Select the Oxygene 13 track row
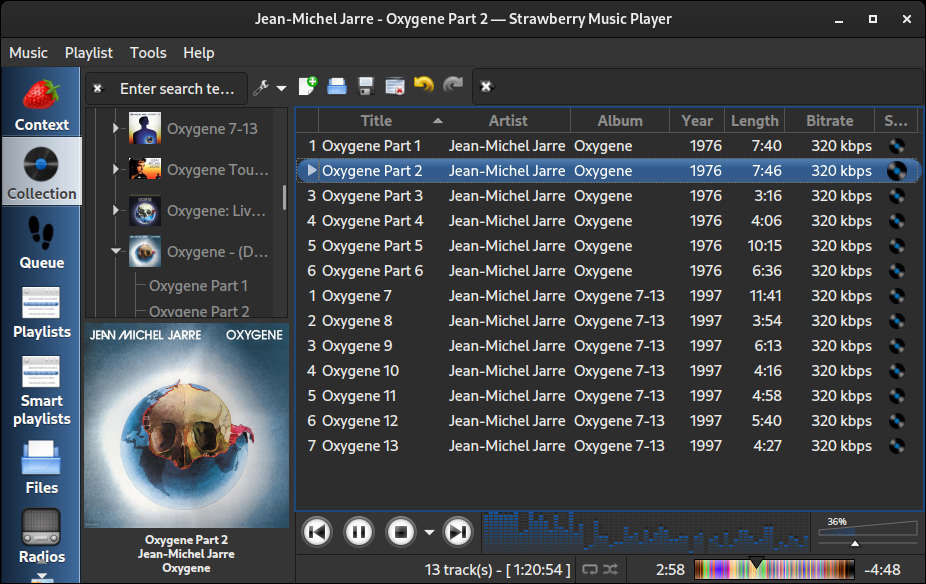The width and height of the screenshot is (926, 584). click(x=607, y=446)
